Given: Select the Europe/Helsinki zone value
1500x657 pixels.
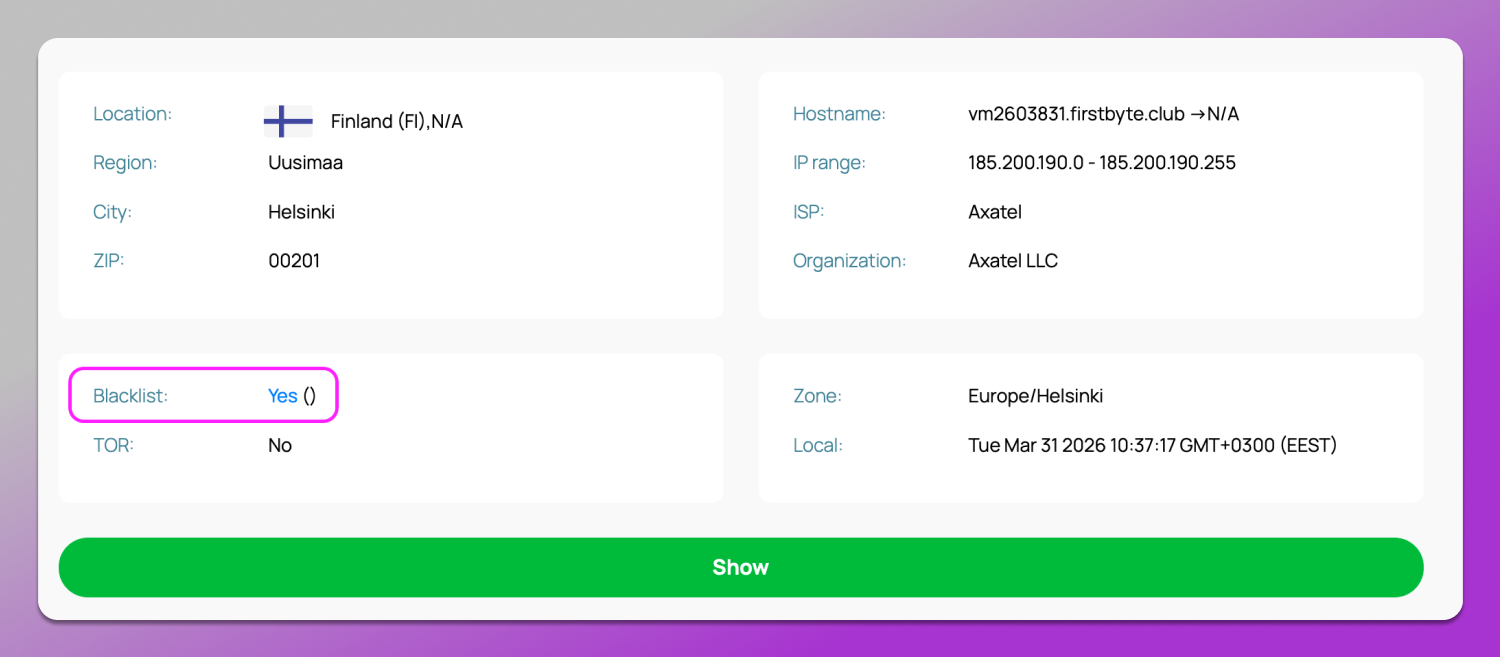Looking at the screenshot, I should (1035, 396).
